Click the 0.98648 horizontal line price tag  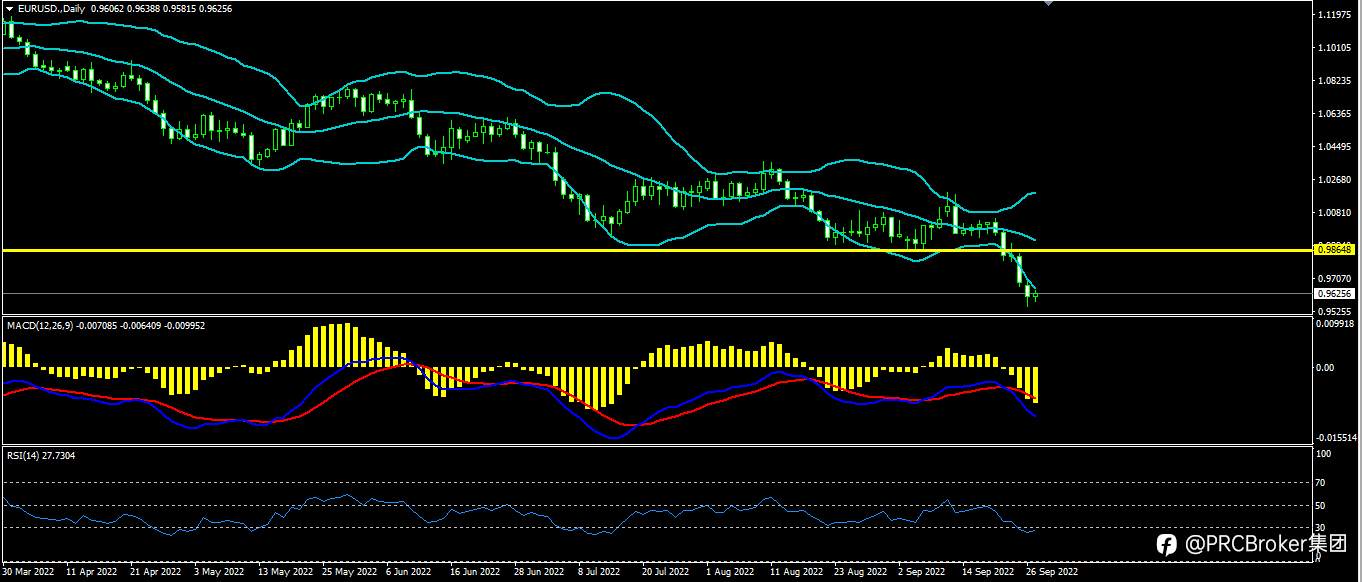point(1334,249)
